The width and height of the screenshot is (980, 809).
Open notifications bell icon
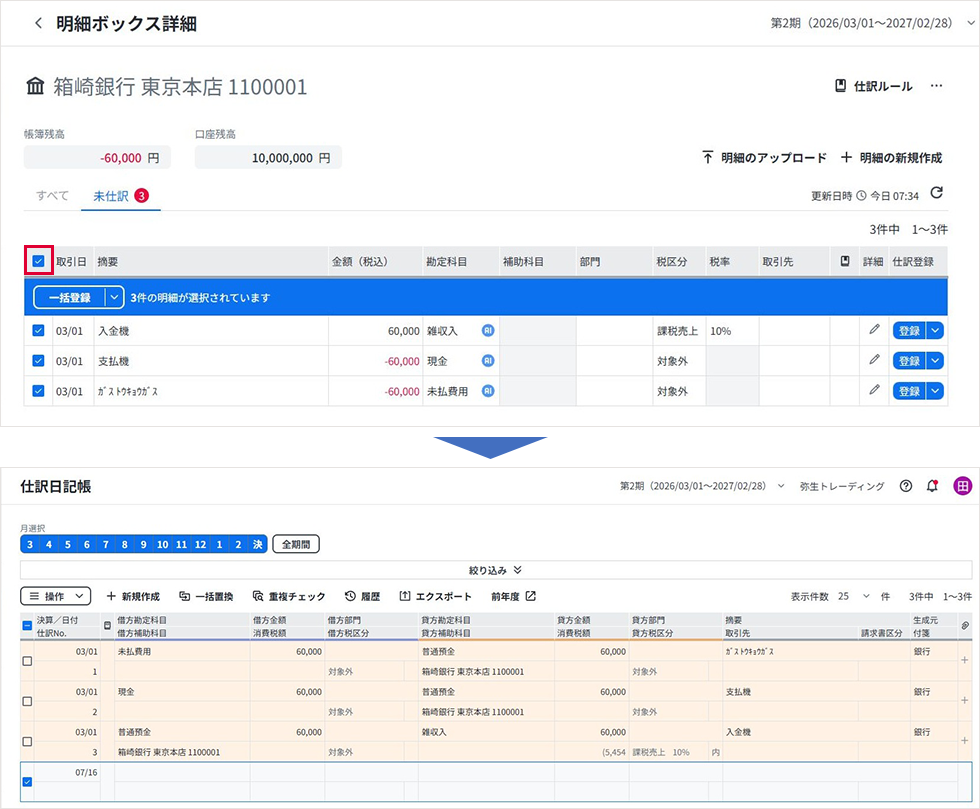click(x=932, y=486)
